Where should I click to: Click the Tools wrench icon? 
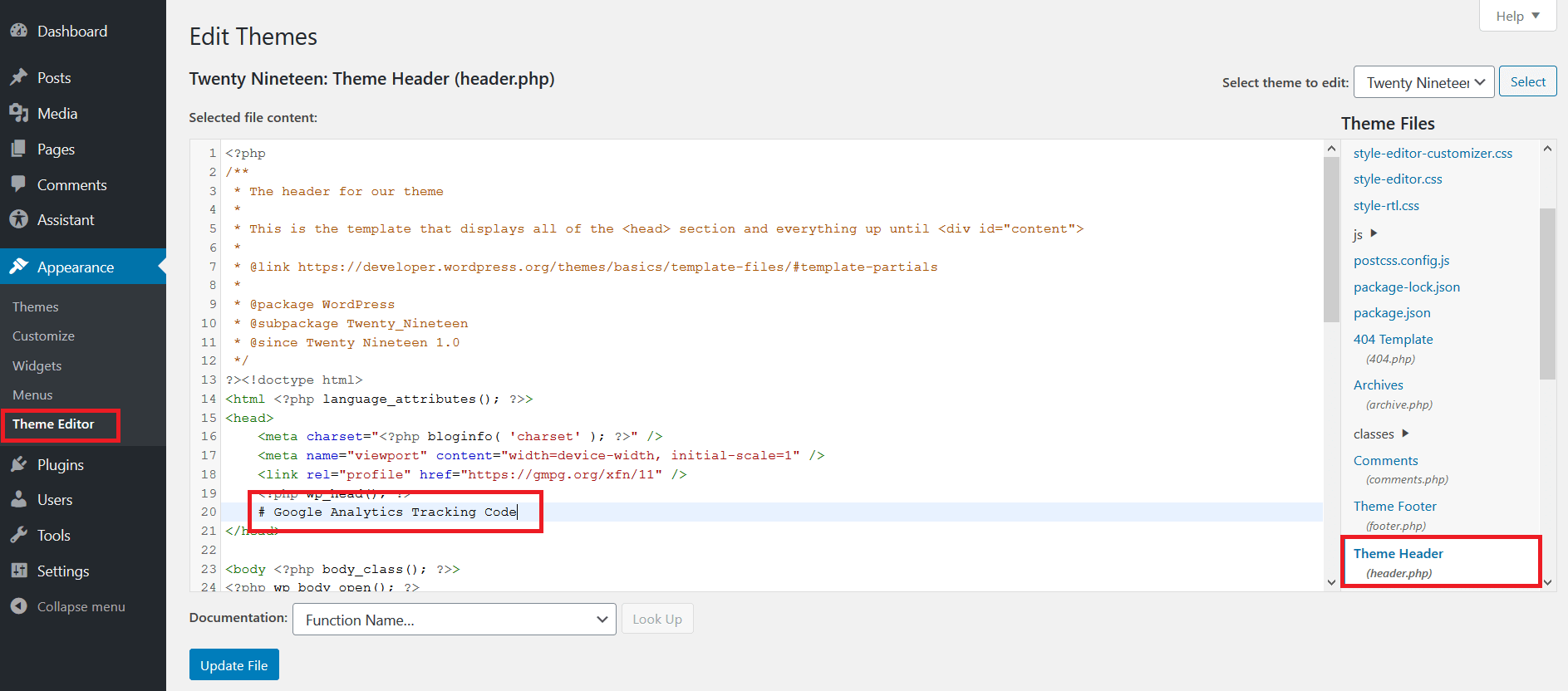coord(19,535)
